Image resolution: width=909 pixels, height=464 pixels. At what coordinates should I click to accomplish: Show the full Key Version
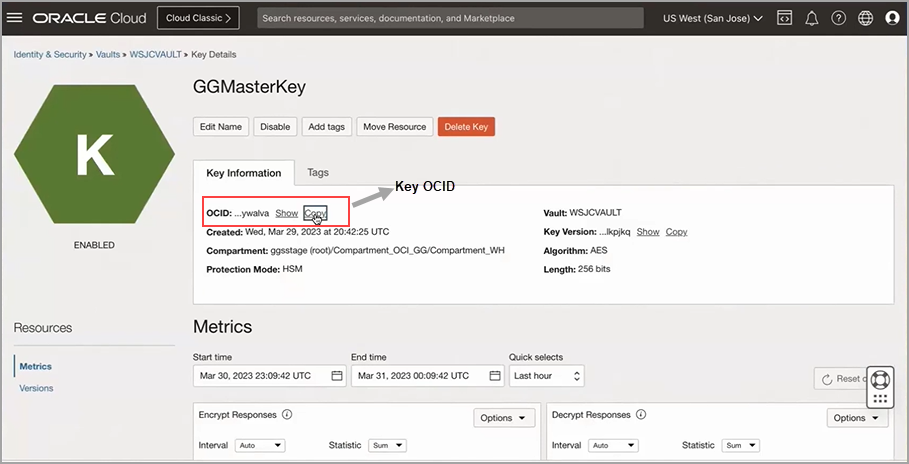click(648, 232)
